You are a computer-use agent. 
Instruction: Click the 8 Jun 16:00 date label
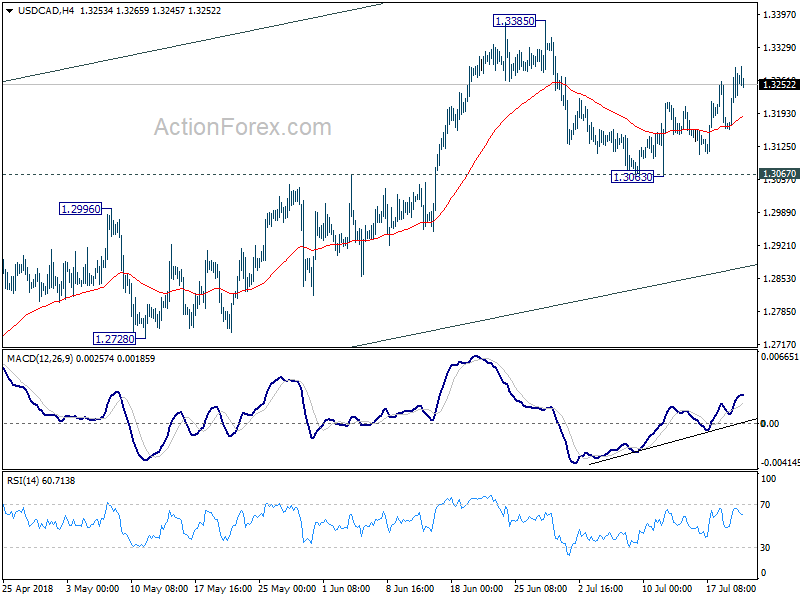410,589
